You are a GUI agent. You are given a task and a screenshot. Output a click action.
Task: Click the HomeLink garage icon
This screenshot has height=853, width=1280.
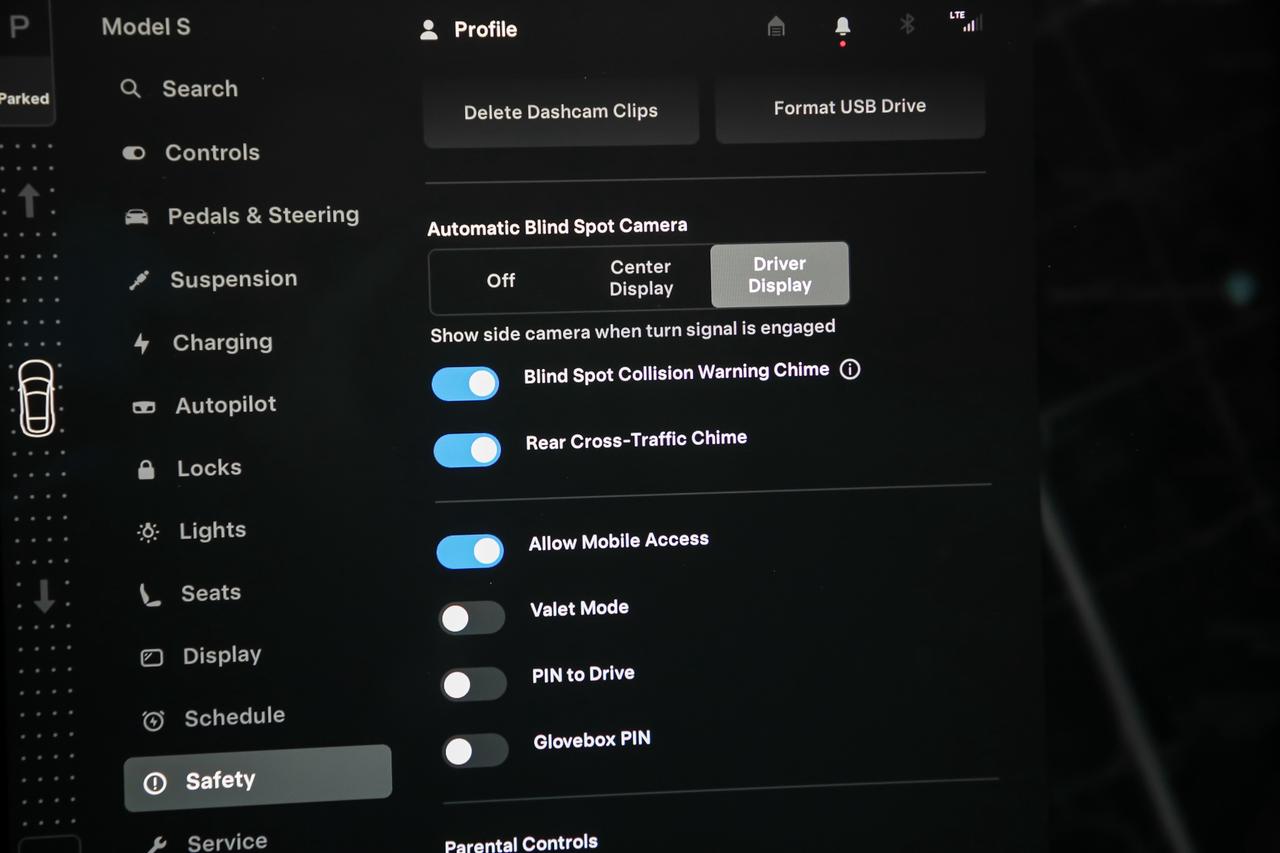[776, 27]
